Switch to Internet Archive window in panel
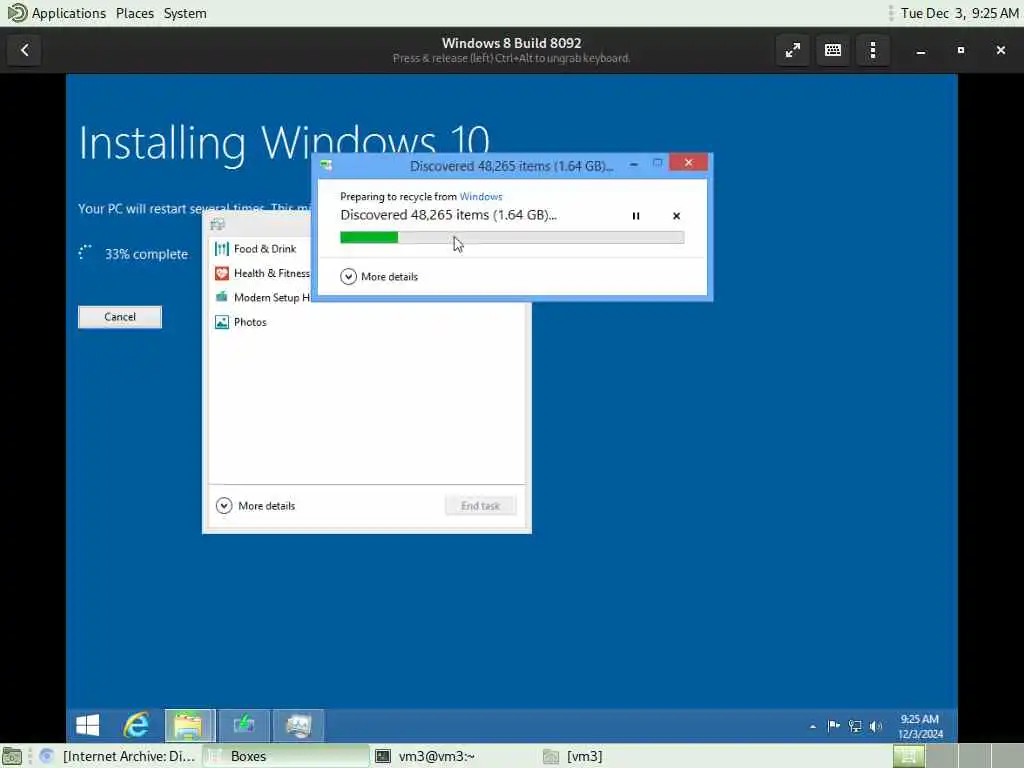The height and width of the screenshot is (768, 1024). click(x=118, y=756)
